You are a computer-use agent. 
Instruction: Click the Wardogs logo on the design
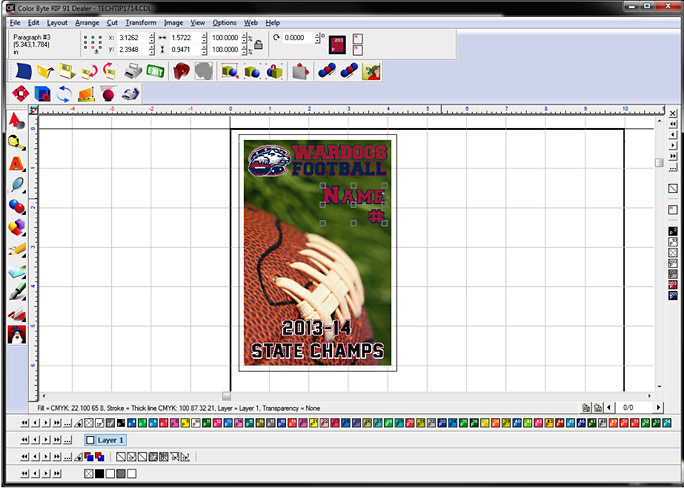point(269,160)
